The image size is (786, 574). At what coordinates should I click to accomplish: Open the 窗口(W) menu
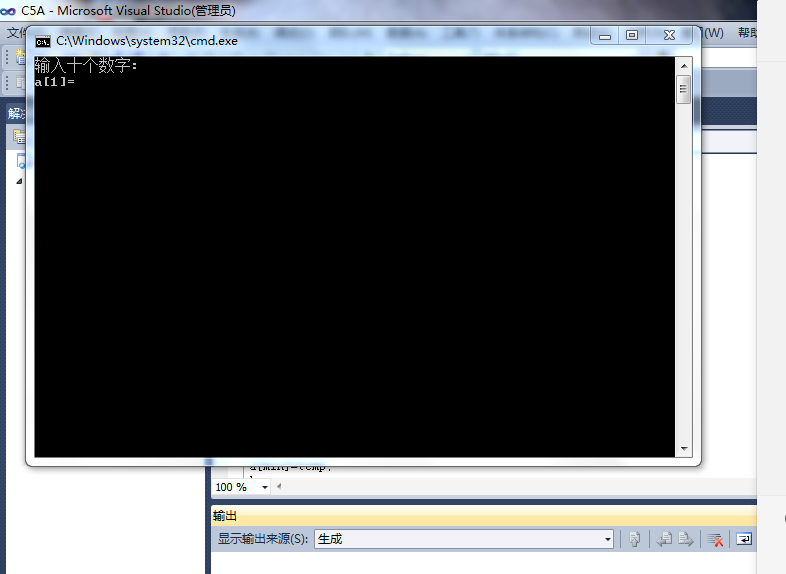click(x=712, y=33)
